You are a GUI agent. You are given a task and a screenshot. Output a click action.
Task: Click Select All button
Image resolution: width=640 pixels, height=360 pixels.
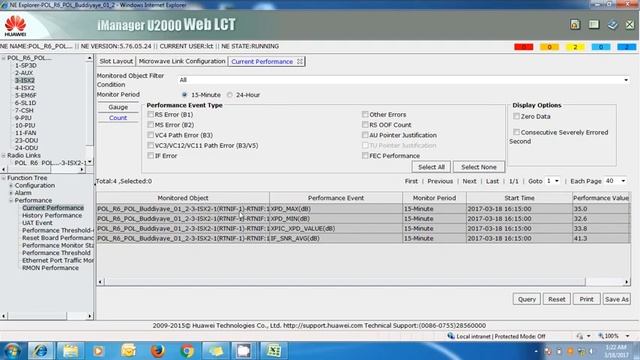(431, 167)
